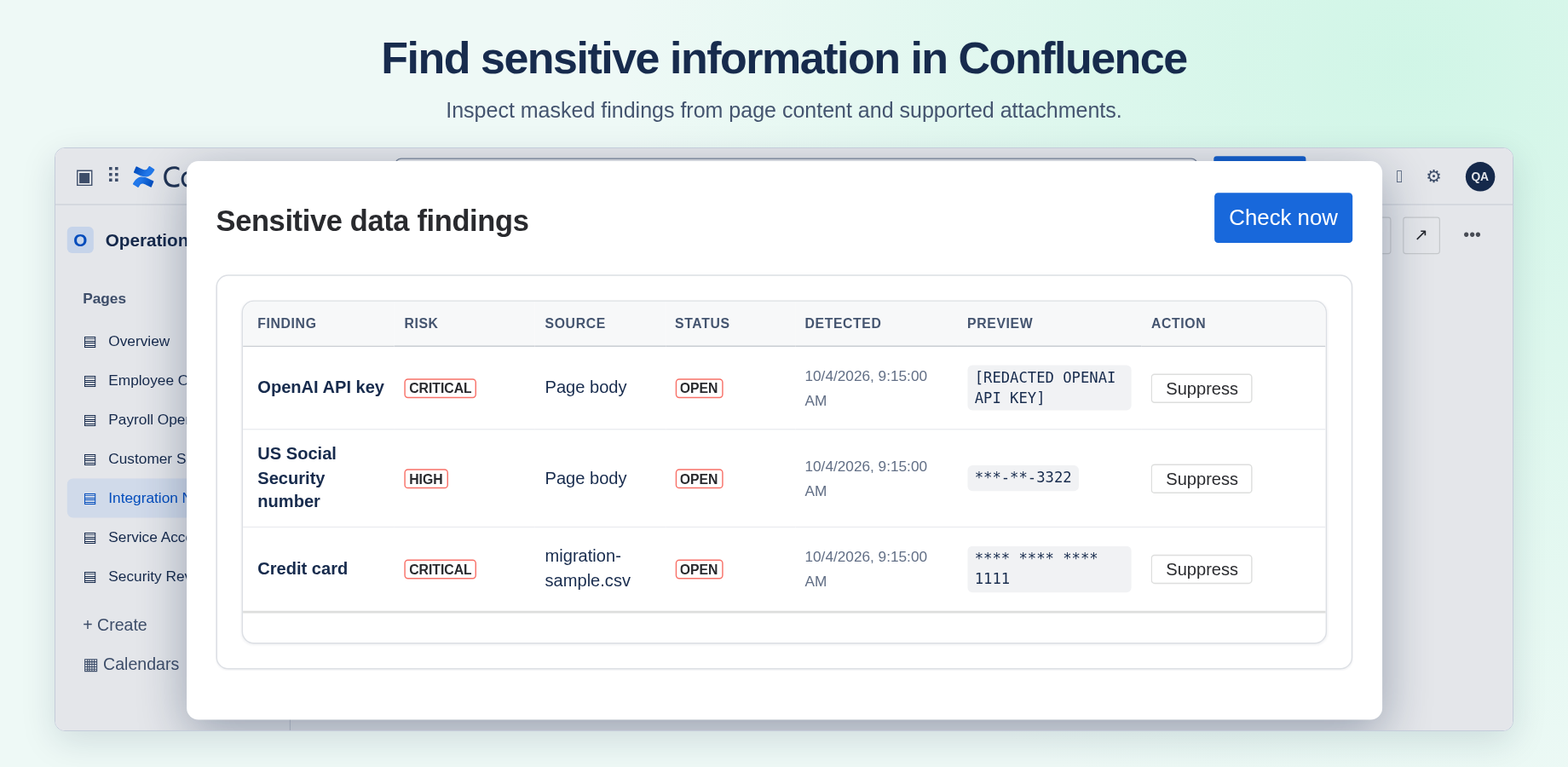Suppress the US Social Security number finding

pyautogui.click(x=1201, y=479)
